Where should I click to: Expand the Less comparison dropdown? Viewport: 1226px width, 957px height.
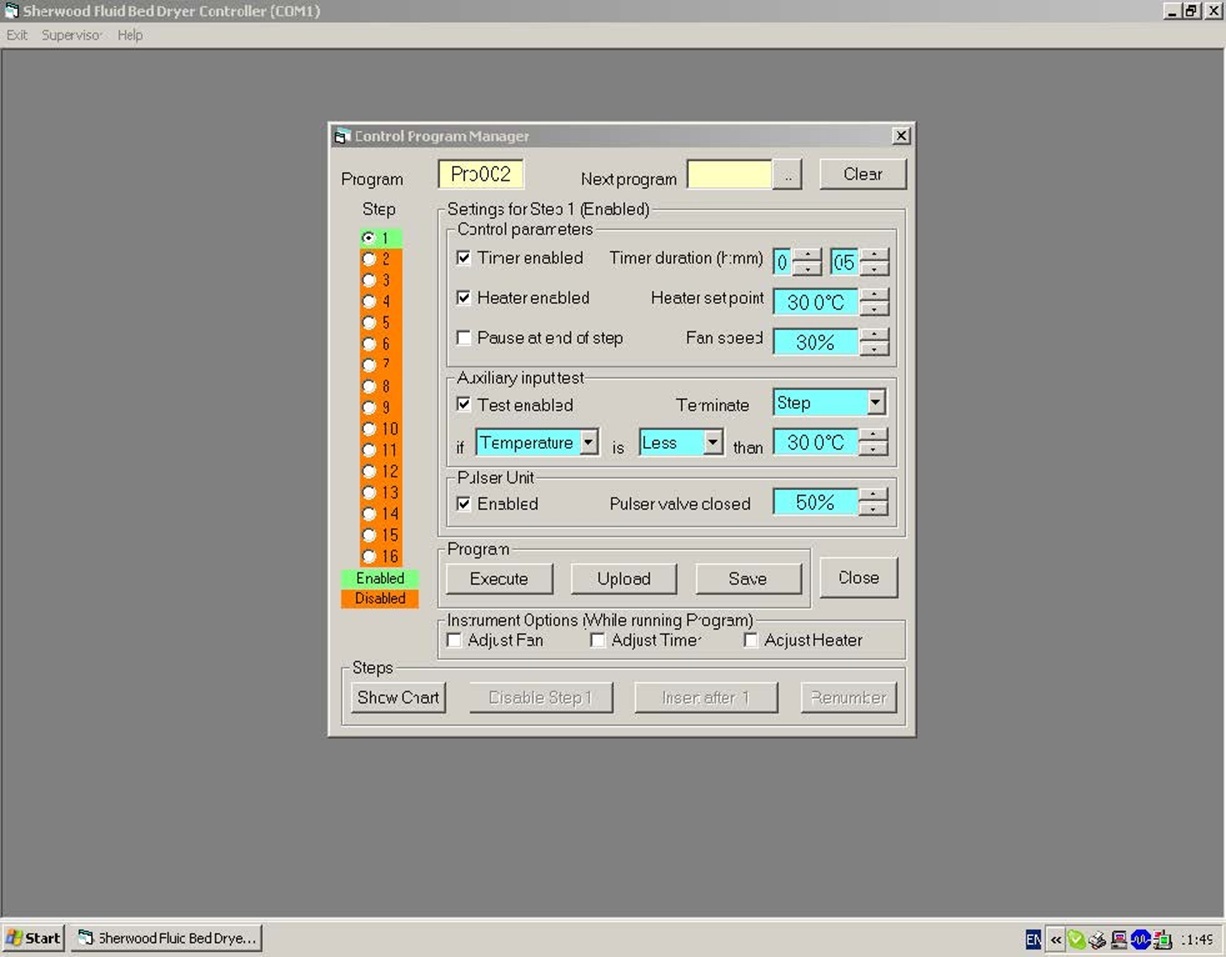tap(714, 441)
